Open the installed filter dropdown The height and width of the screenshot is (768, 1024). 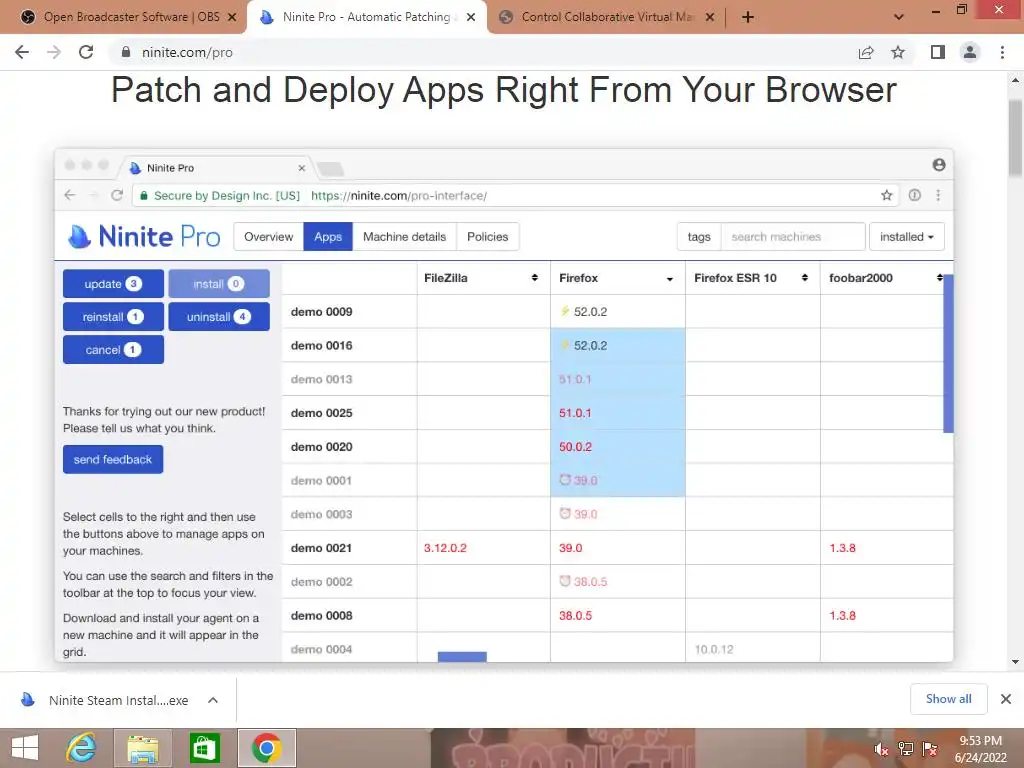click(x=906, y=236)
